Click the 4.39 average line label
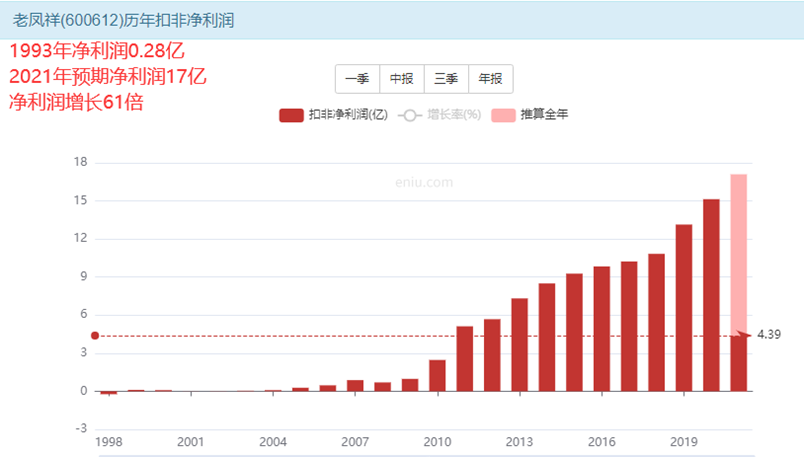The image size is (804, 457). coord(769,334)
